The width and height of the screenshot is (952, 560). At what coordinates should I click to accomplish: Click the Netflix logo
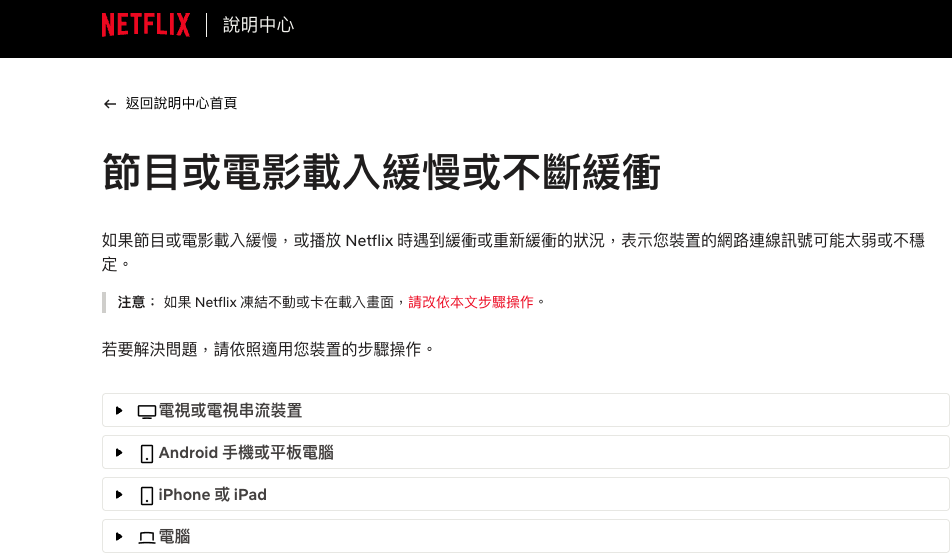146,25
